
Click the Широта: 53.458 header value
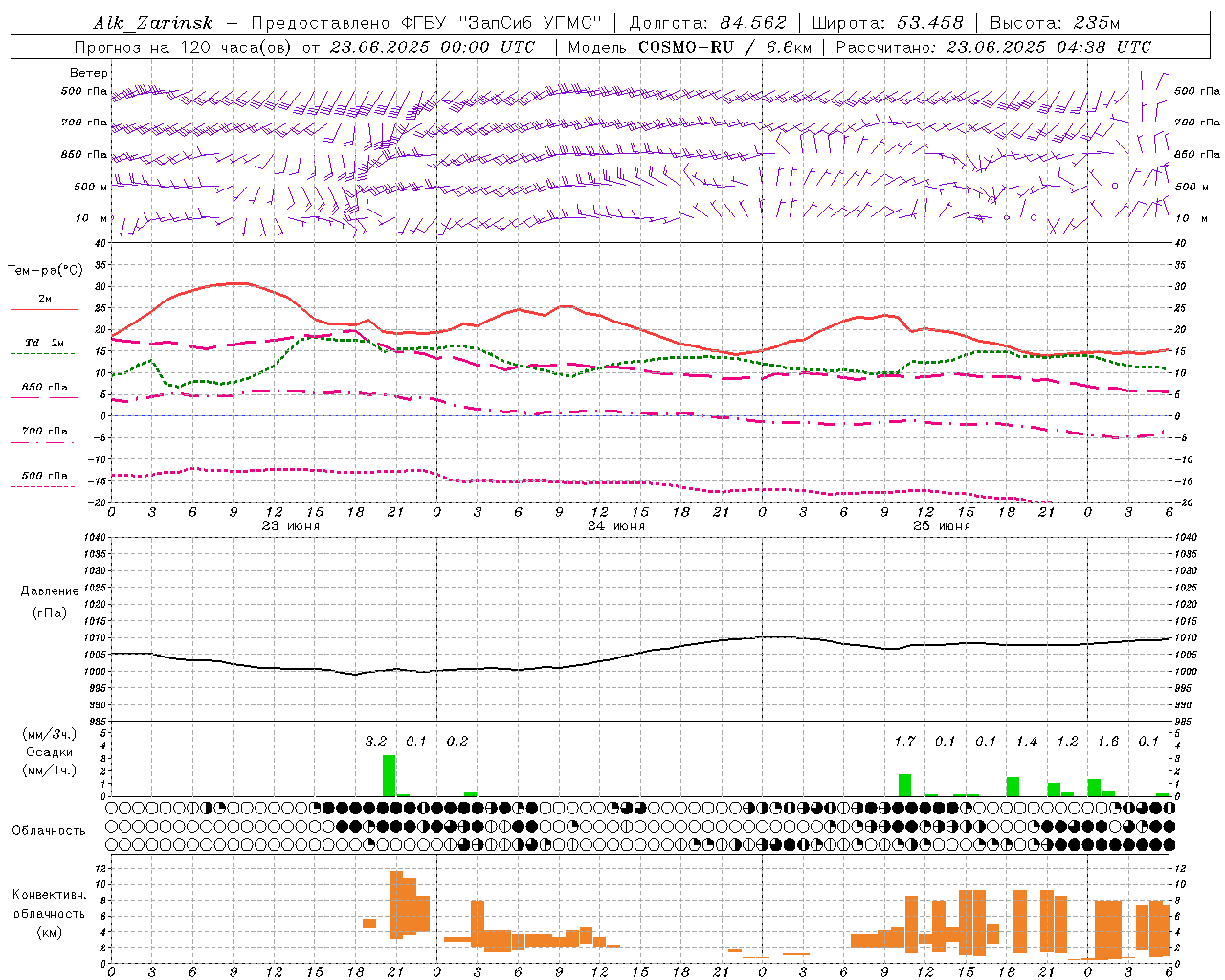pyautogui.click(x=887, y=23)
